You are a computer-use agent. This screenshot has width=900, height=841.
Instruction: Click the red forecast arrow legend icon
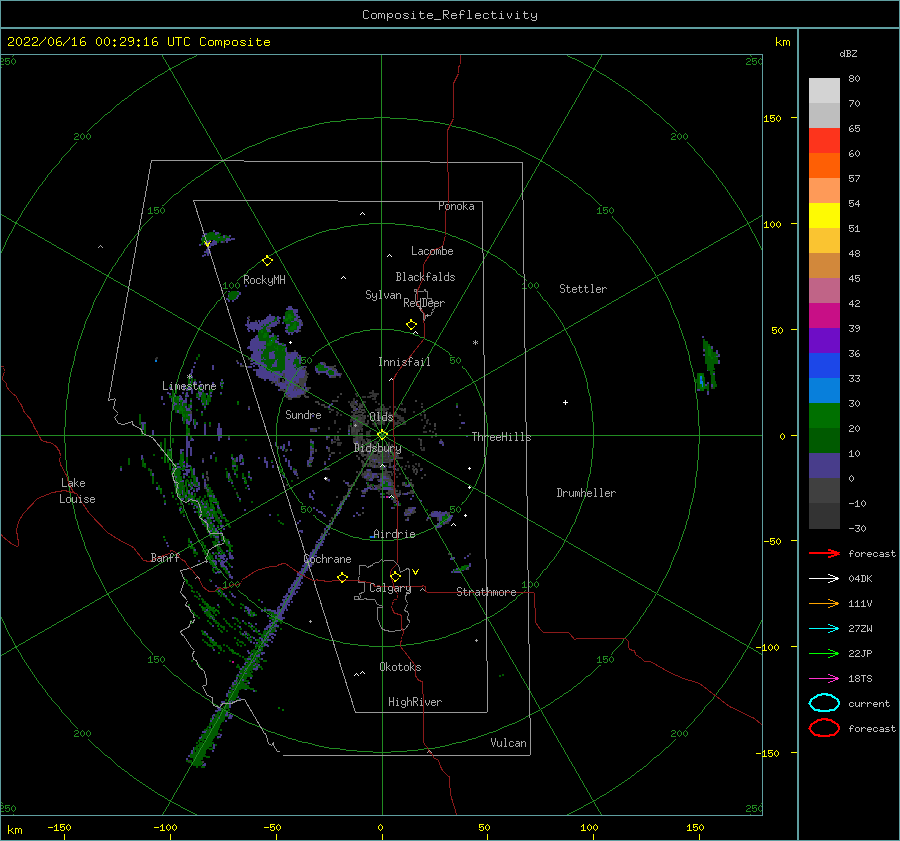pos(824,553)
